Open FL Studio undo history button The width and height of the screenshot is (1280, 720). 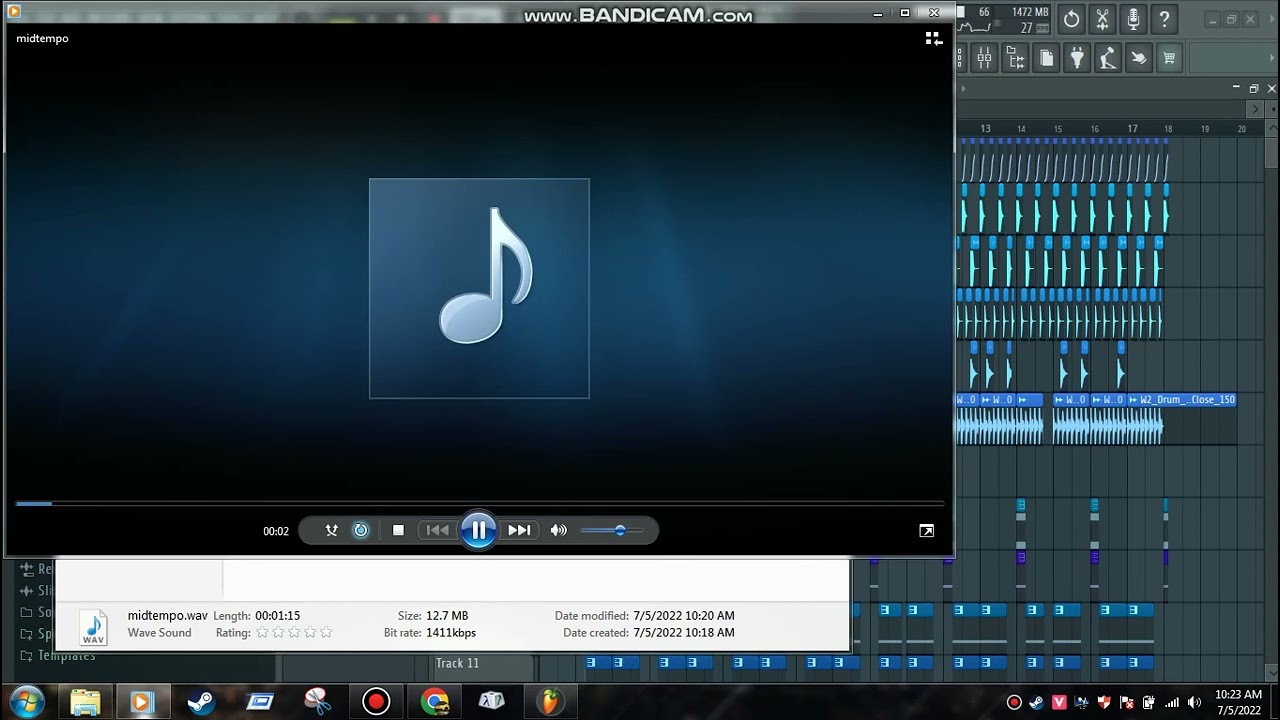(1071, 19)
